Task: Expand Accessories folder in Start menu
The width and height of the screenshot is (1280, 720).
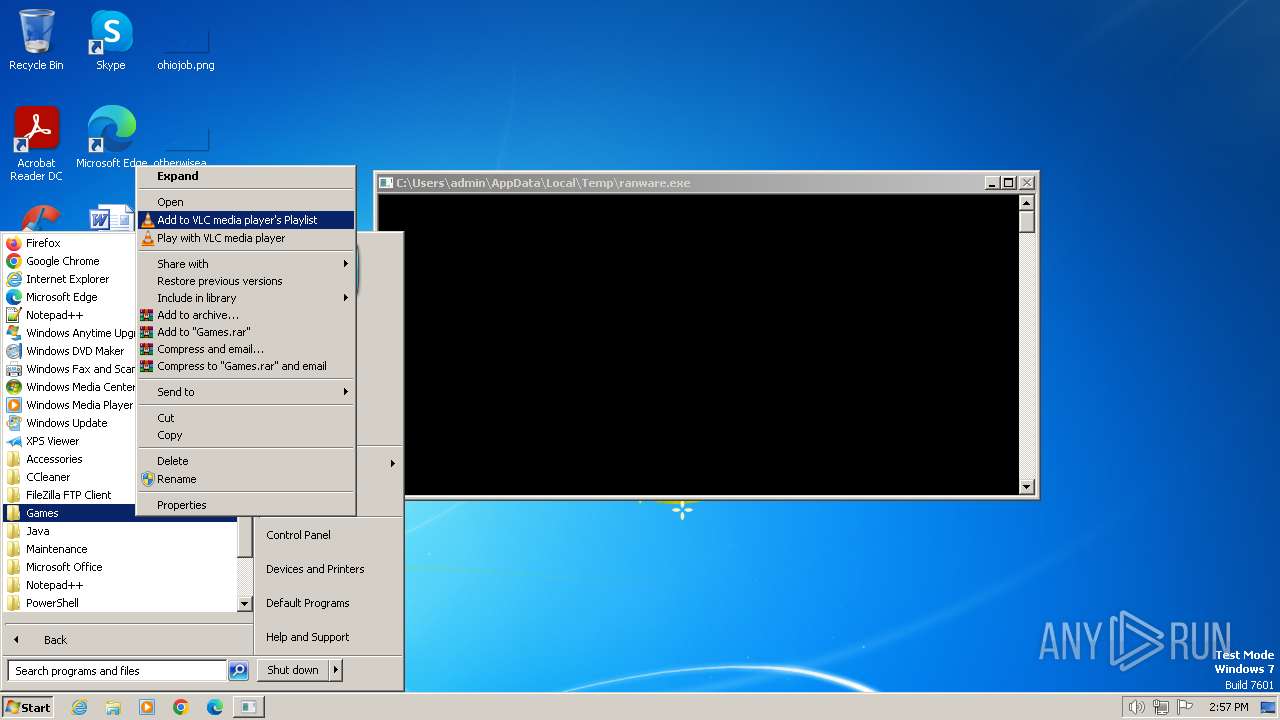Action: [x=54, y=459]
